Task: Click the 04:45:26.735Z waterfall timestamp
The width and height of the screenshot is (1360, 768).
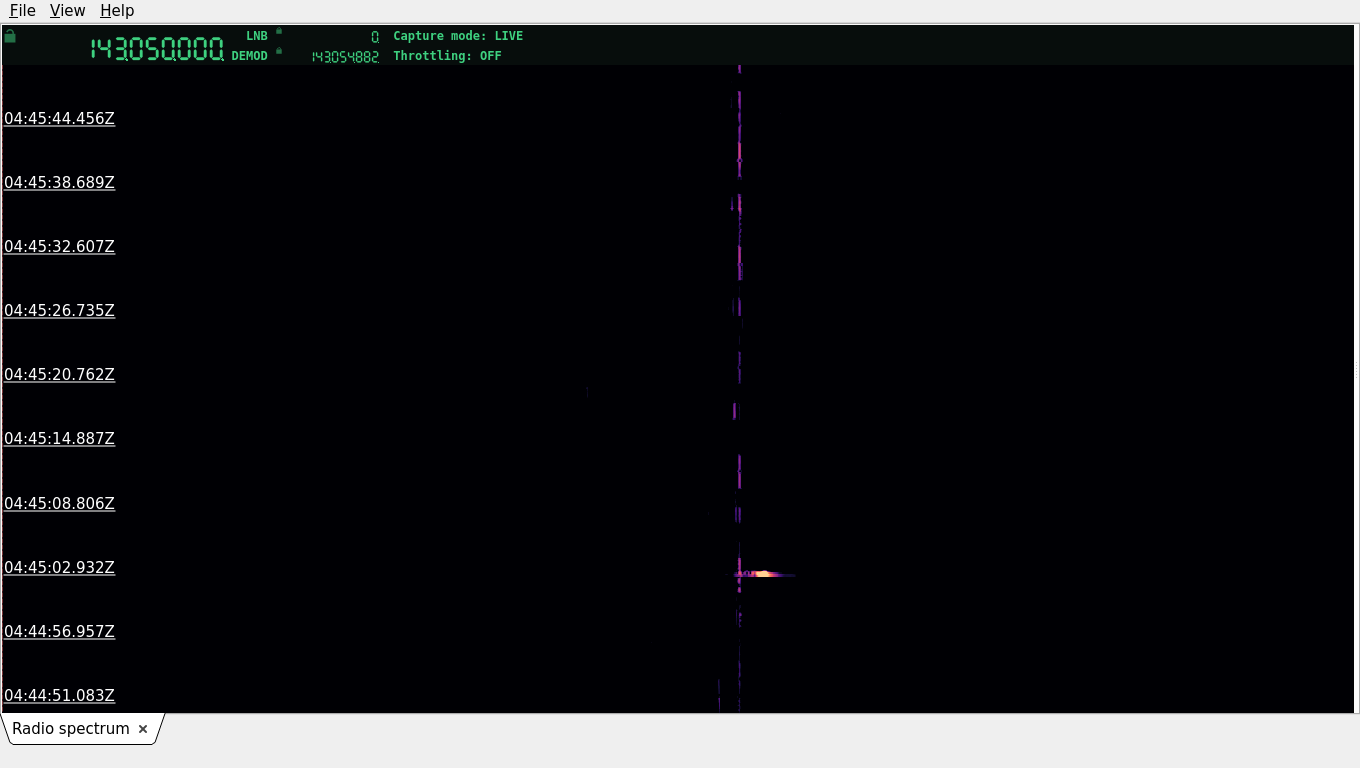Action: point(60,311)
